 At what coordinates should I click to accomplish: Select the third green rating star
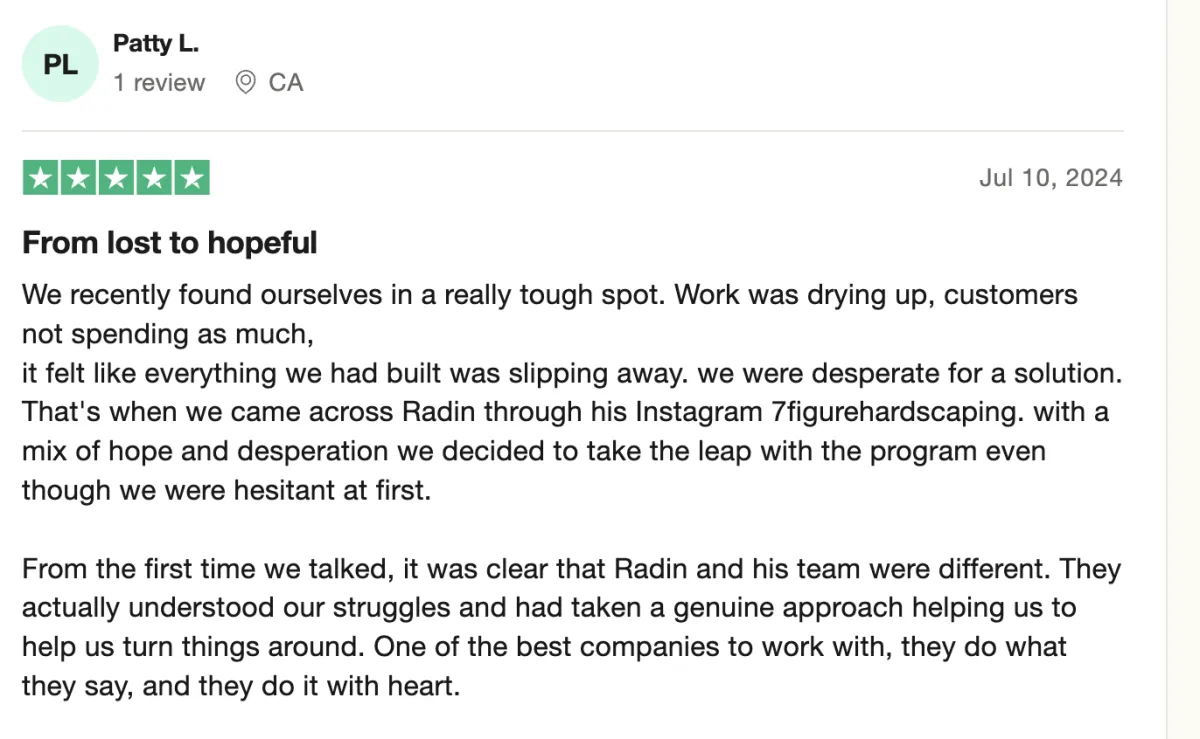coord(116,178)
